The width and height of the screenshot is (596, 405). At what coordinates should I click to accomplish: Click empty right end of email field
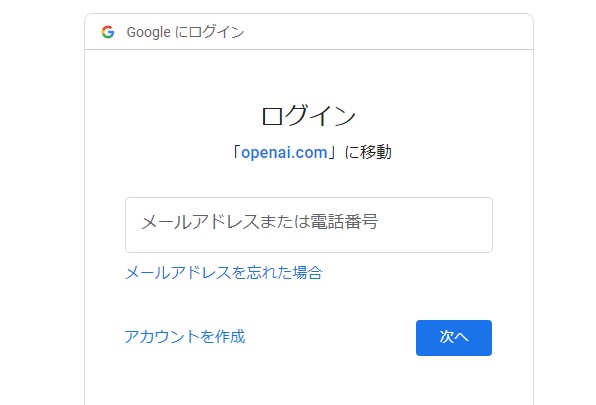coord(437,225)
